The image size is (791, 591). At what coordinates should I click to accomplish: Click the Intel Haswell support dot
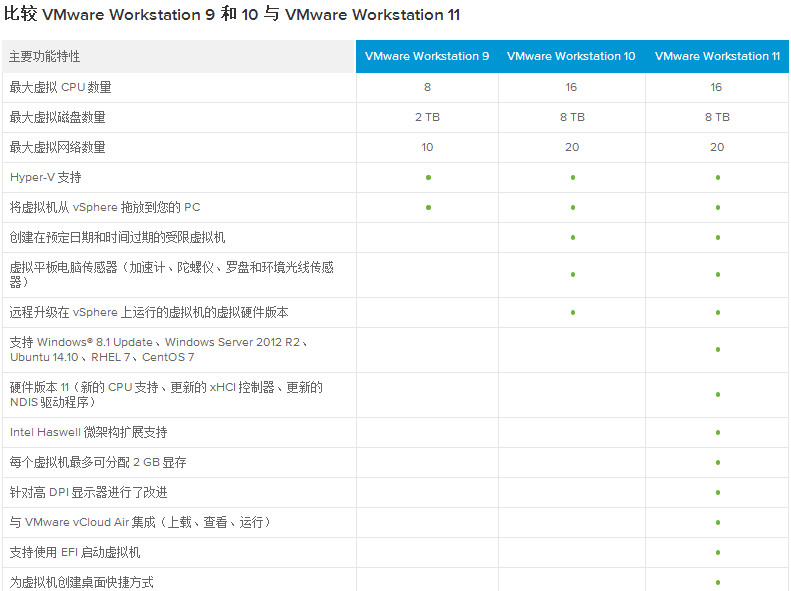pyautogui.click(x=718, y=433)
